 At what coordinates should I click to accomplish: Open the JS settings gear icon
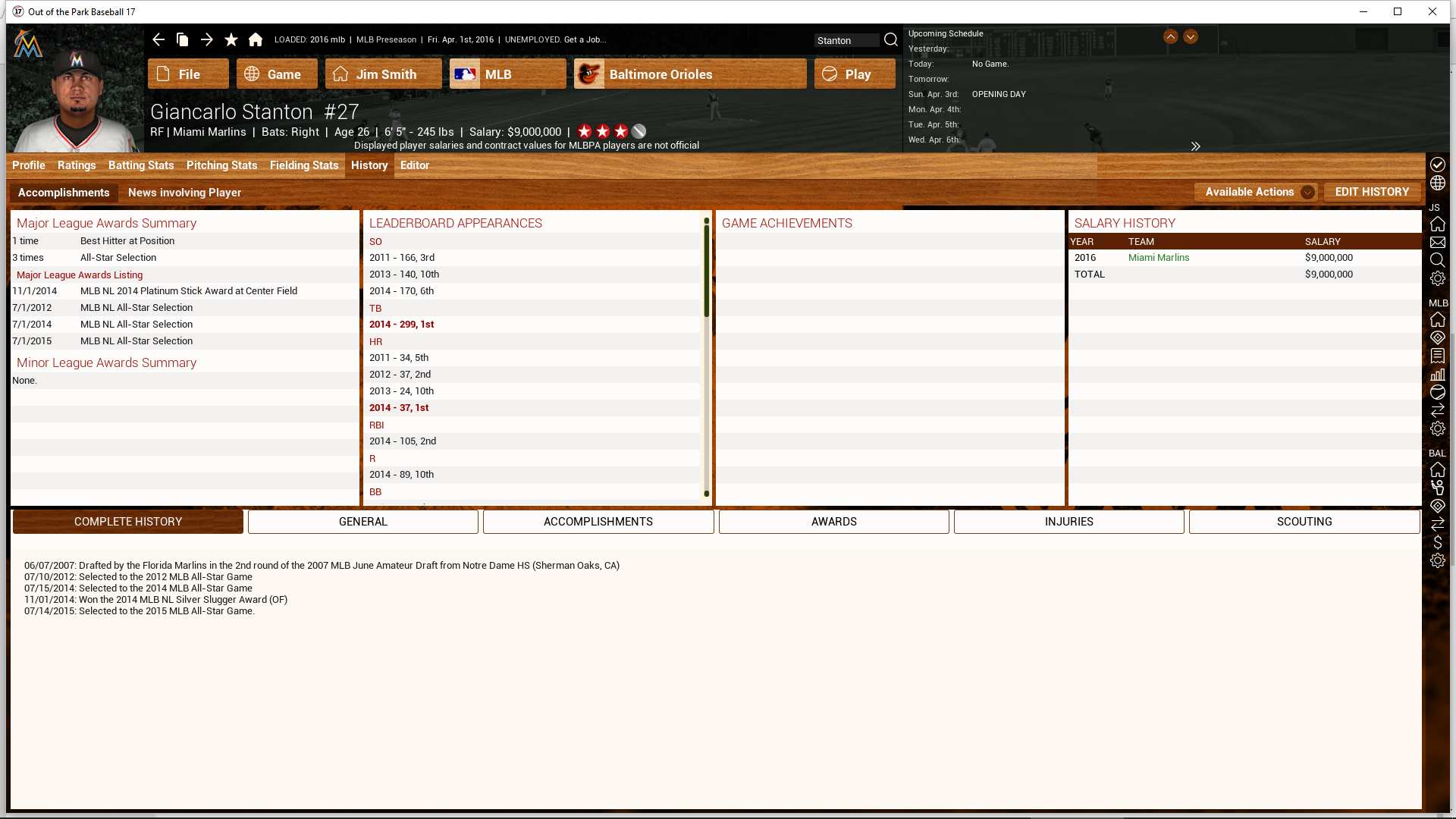pyautogui.click(x=1438, y=278)
